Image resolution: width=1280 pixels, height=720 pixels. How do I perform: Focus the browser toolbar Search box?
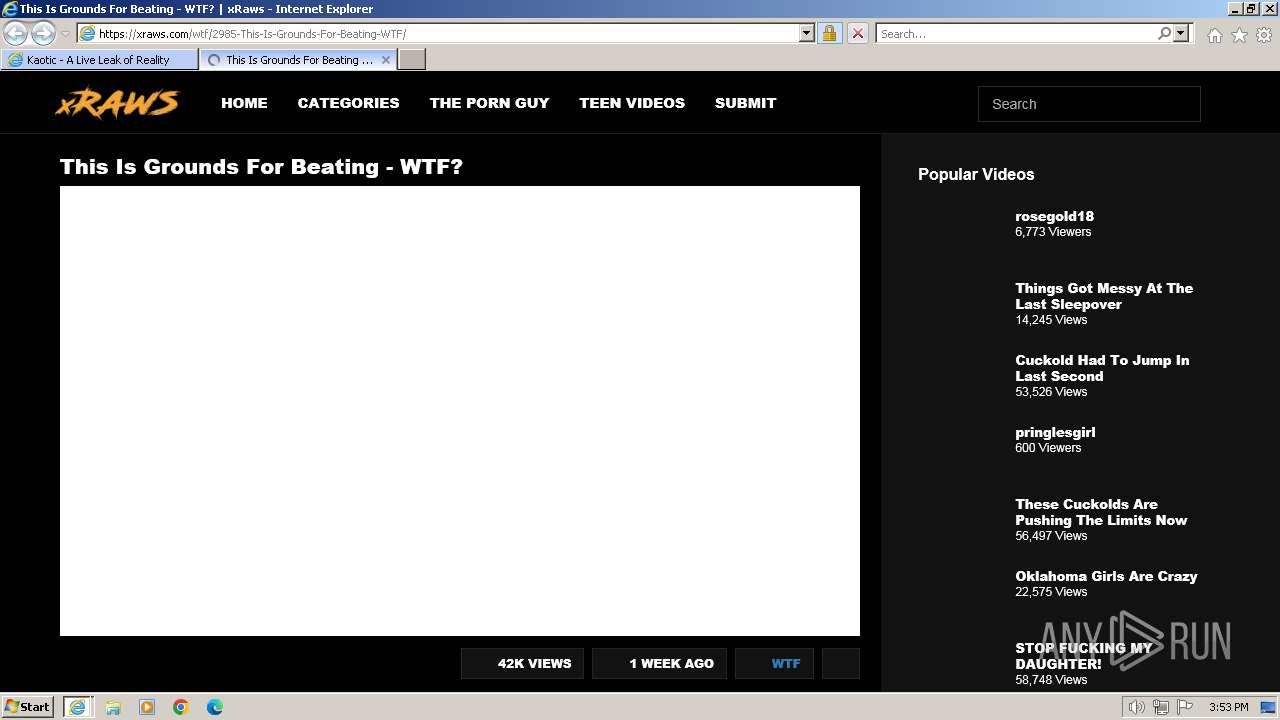[x=1016, y=33]
